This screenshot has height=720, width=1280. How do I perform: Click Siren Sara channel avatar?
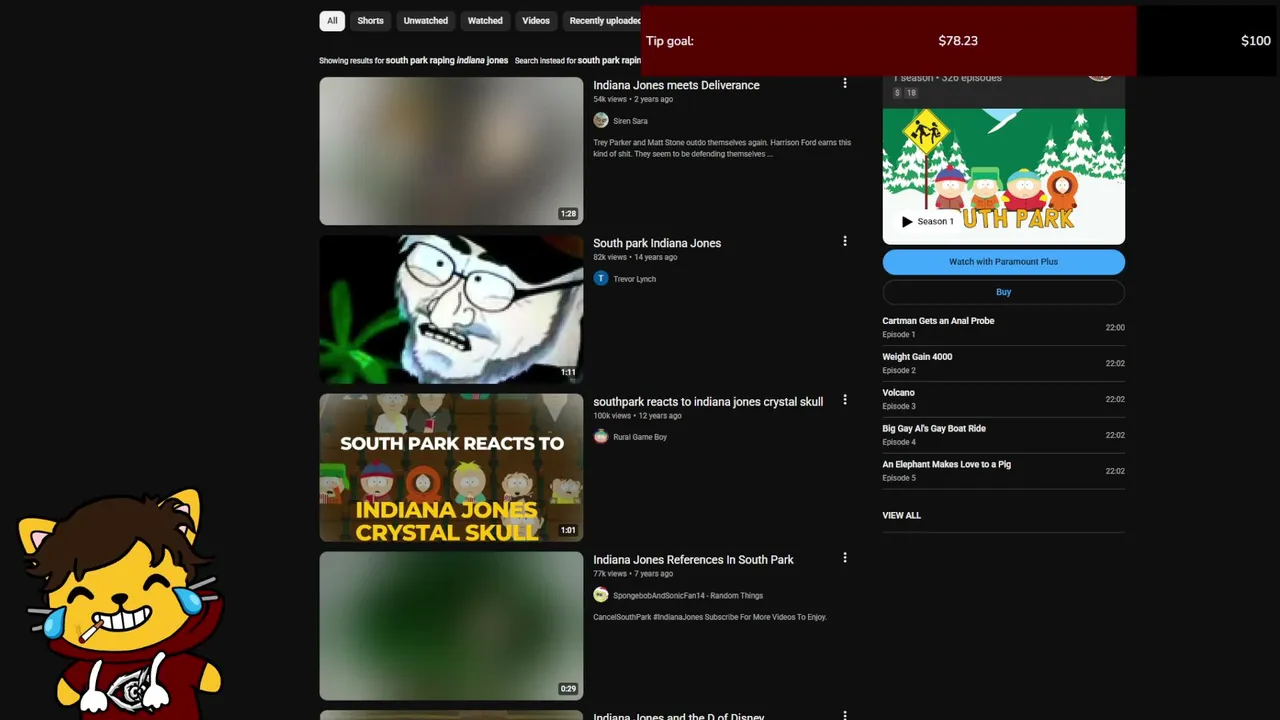[x=601, y=120]
